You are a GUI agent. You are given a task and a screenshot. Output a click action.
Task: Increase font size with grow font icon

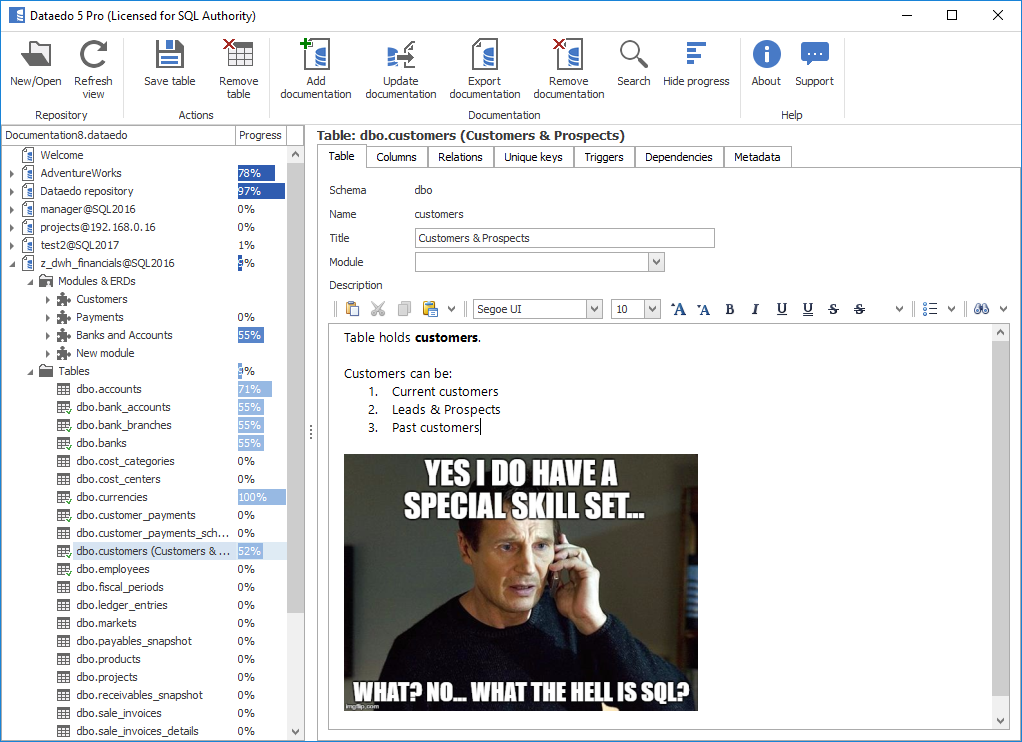(678, 309)
